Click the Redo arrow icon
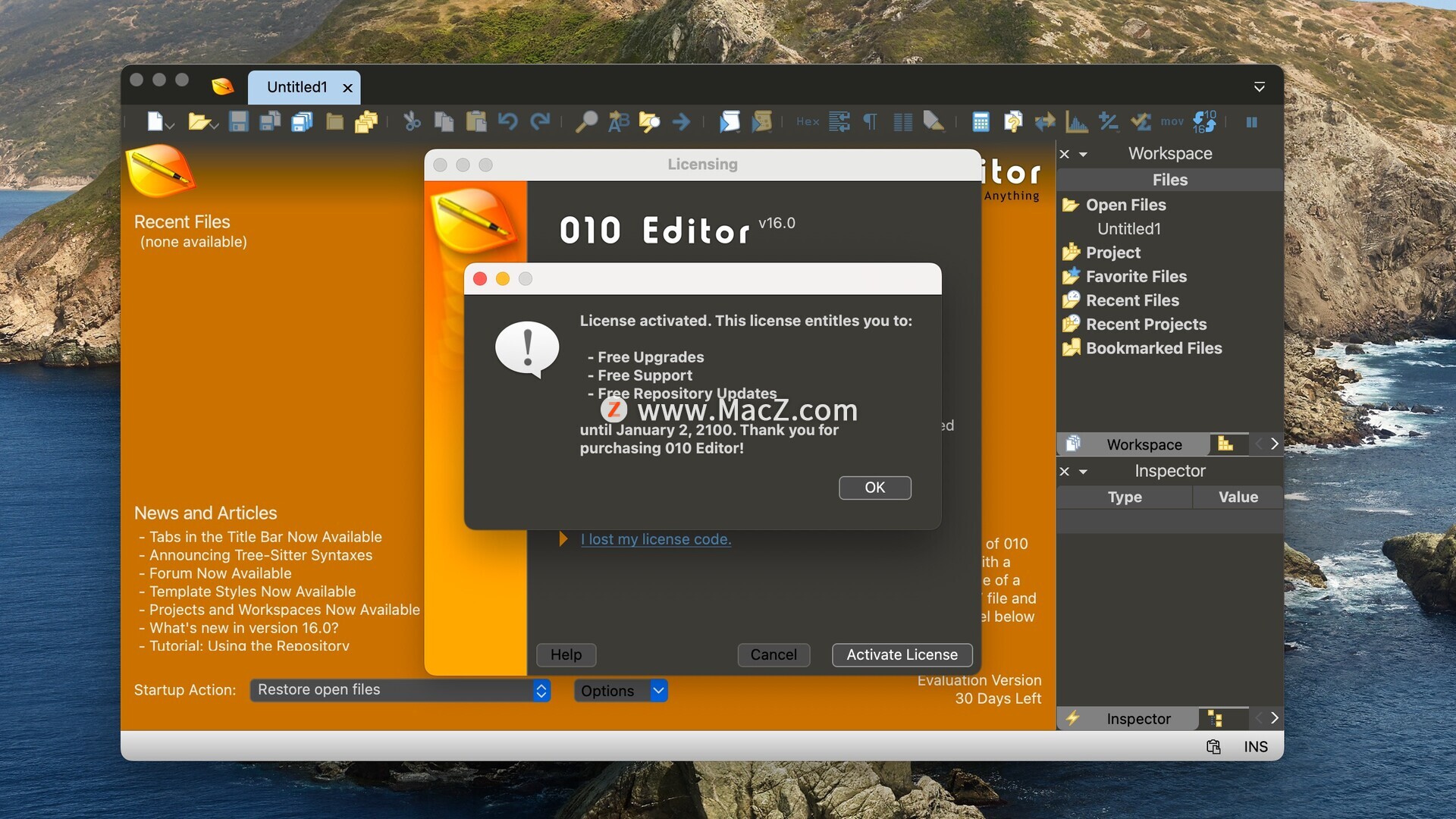 tap(540, 121)
